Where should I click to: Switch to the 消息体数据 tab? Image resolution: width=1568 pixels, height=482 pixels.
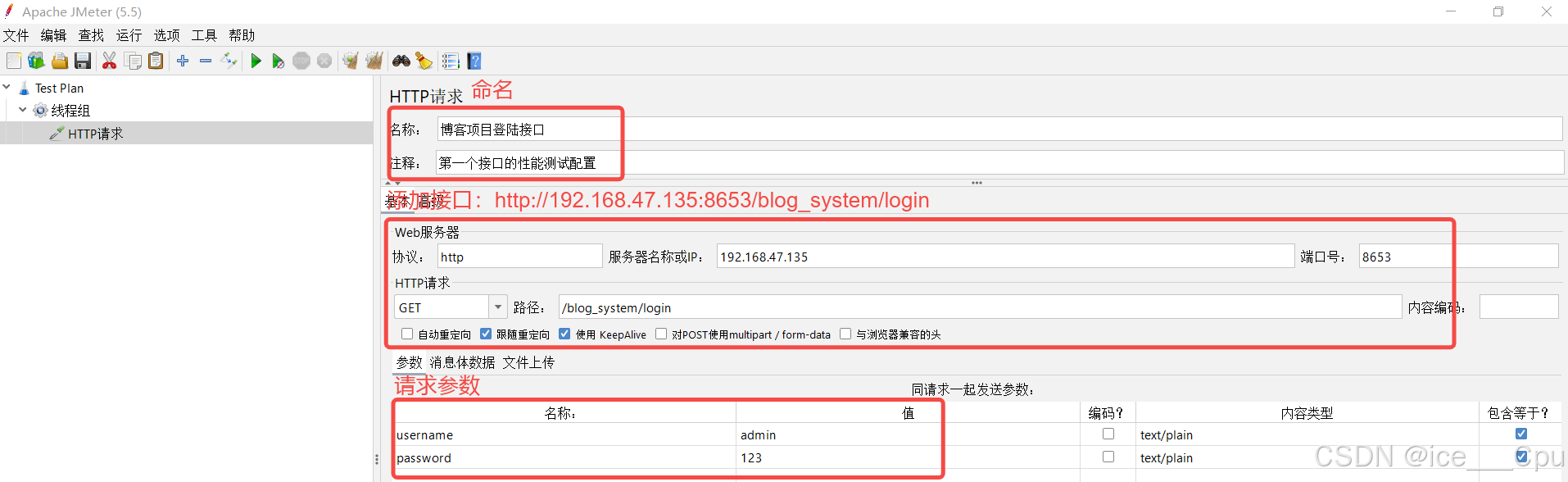click(462, 362)
